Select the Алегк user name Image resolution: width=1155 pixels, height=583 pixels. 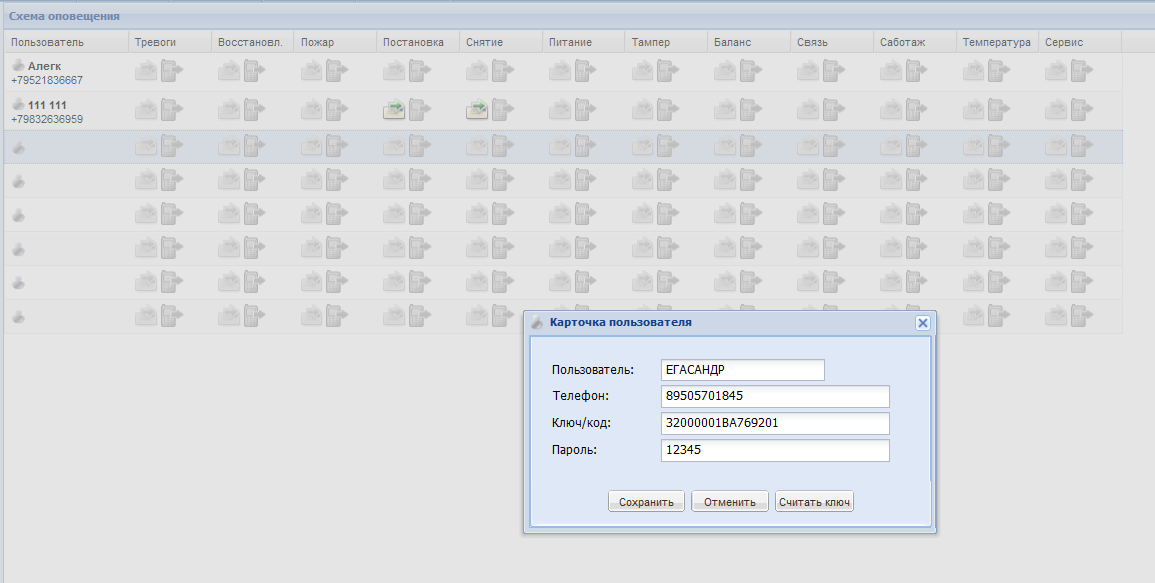(x=44, y=66)
